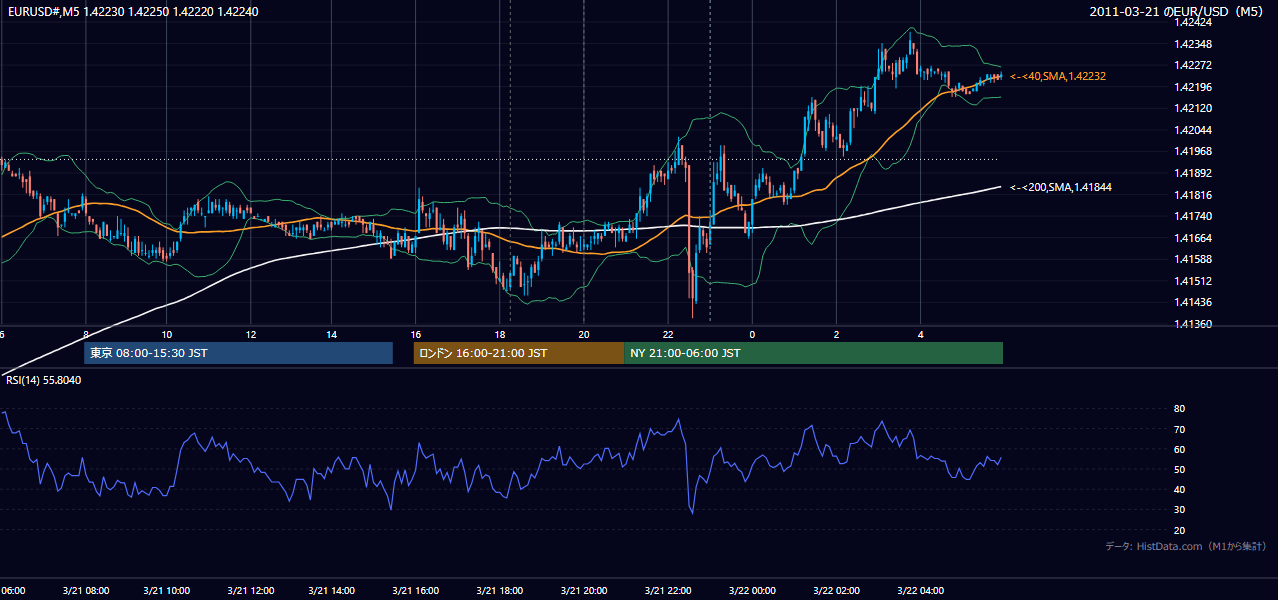Click RSI scale level 80
1278x600 pixels.
click(x=1179, y=409)
